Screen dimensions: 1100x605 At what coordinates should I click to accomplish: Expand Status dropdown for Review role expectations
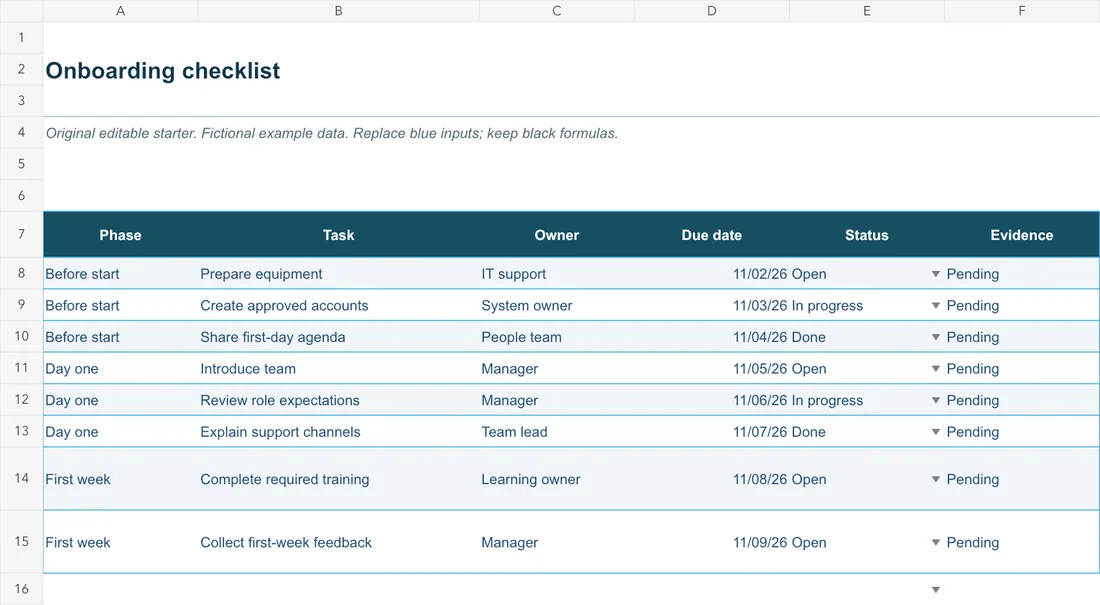pos(935,400)
